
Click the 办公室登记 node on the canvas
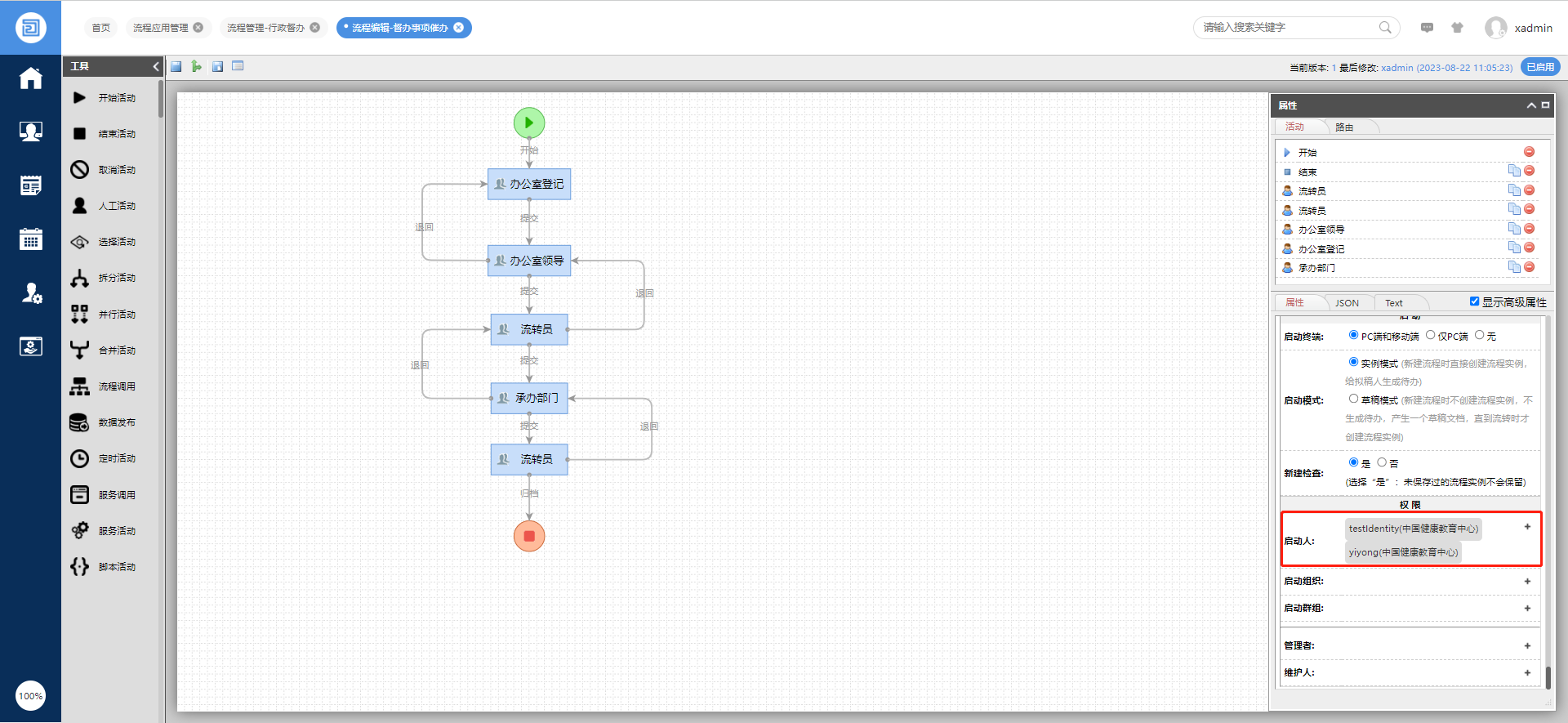529,185
